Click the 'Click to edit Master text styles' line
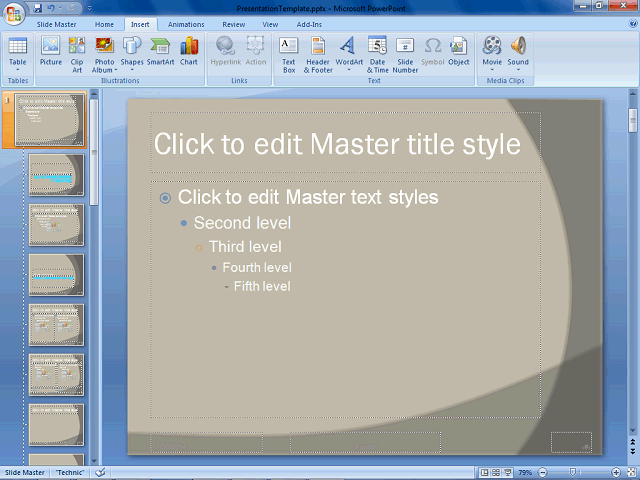This screenshot has width=640, height=480. pos(308,197)
